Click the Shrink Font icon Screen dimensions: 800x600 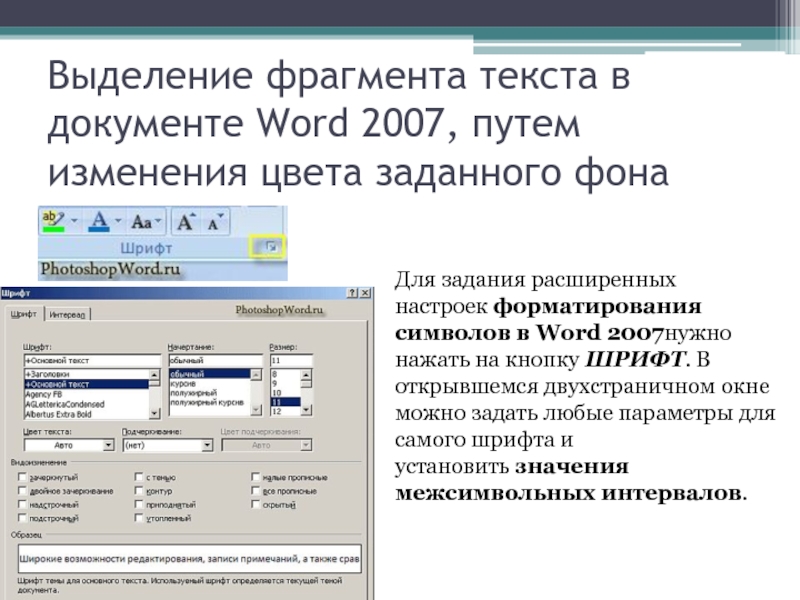pyautogui.click(x=215, y=221)
